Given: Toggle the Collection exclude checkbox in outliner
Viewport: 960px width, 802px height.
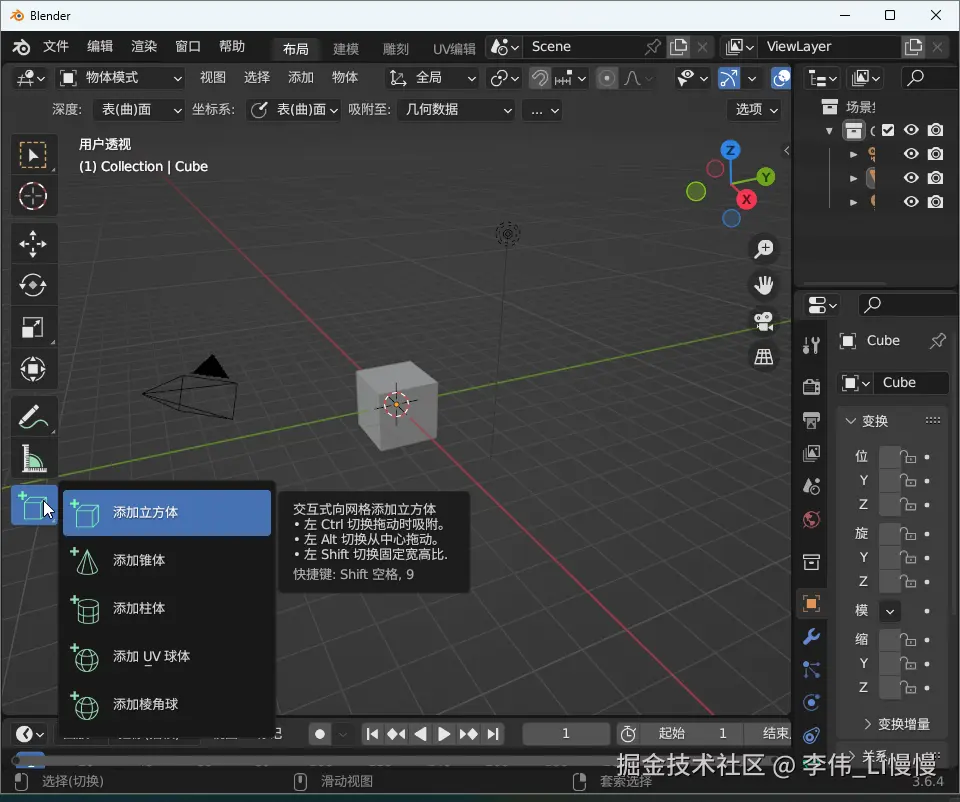Looking at the screenshot, I should click(x=887, y=130).
